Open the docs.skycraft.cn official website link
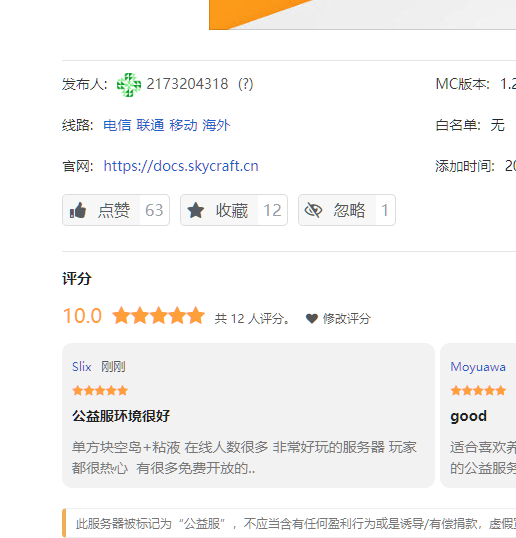516x538 pixels. (181, 166)
